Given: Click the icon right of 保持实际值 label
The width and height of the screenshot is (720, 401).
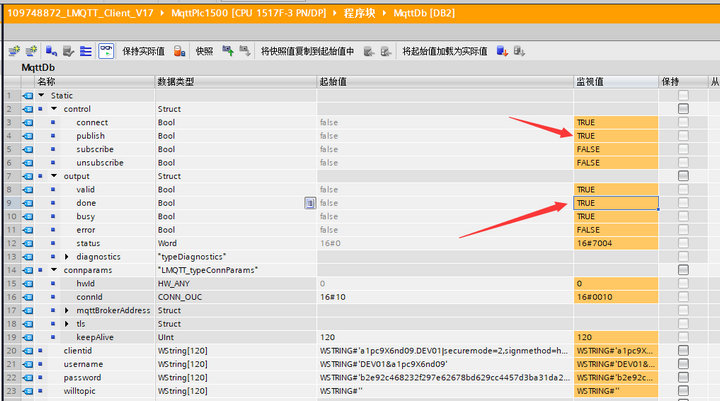Looking at the screenshot, I should click(x=179, y=50).
